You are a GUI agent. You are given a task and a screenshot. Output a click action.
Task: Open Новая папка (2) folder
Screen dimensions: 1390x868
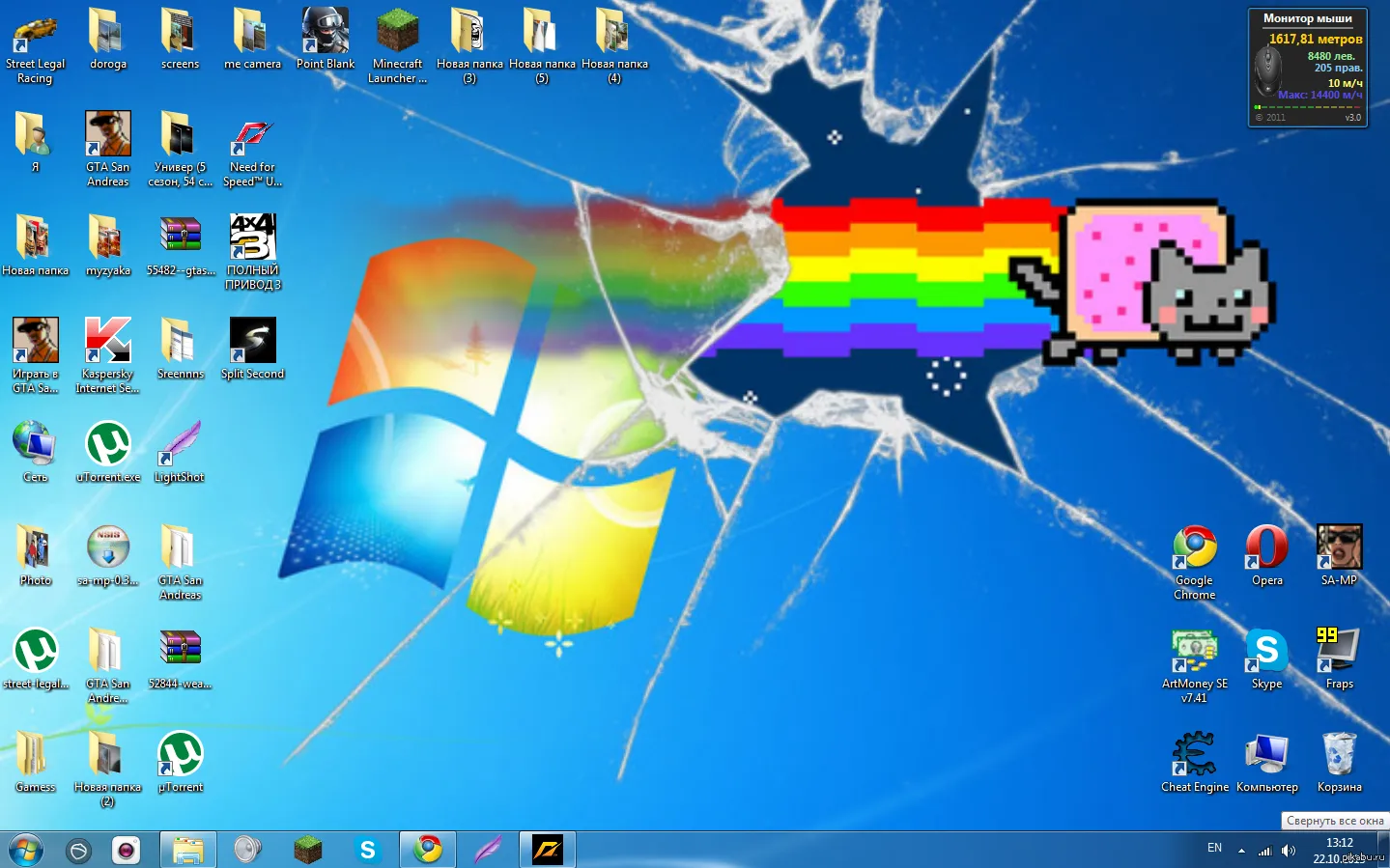point(107,769)
